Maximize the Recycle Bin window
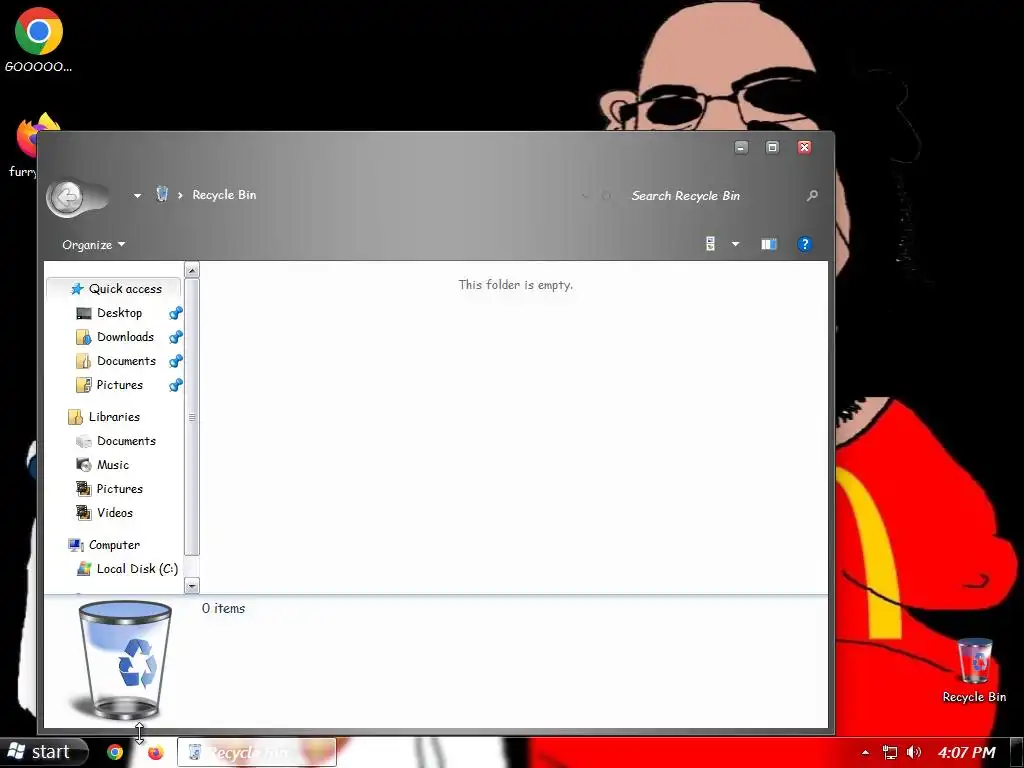Viewport: 1024px width, 768px height. click(772, 148)
